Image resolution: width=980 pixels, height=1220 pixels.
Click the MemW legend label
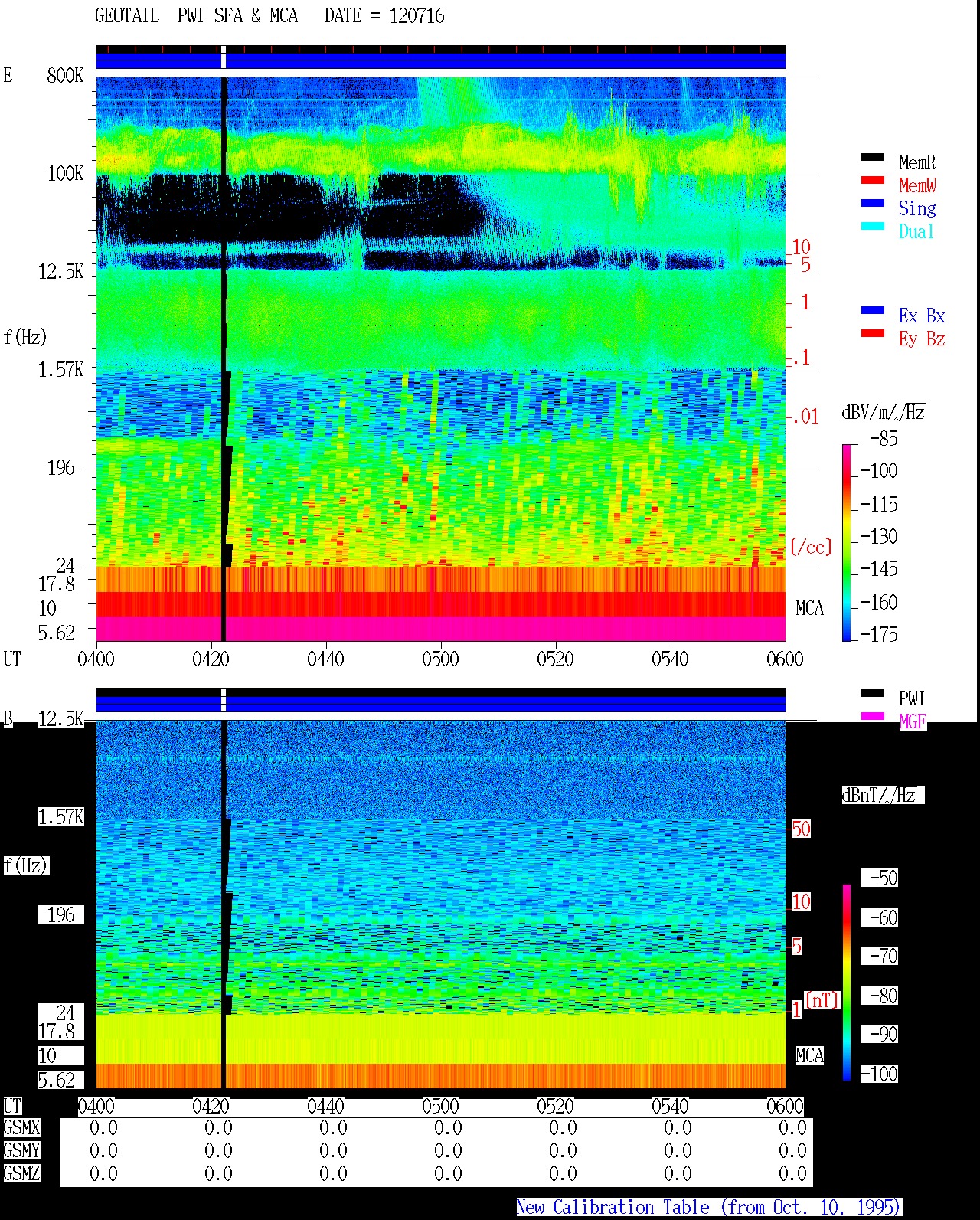pos(917,185)
